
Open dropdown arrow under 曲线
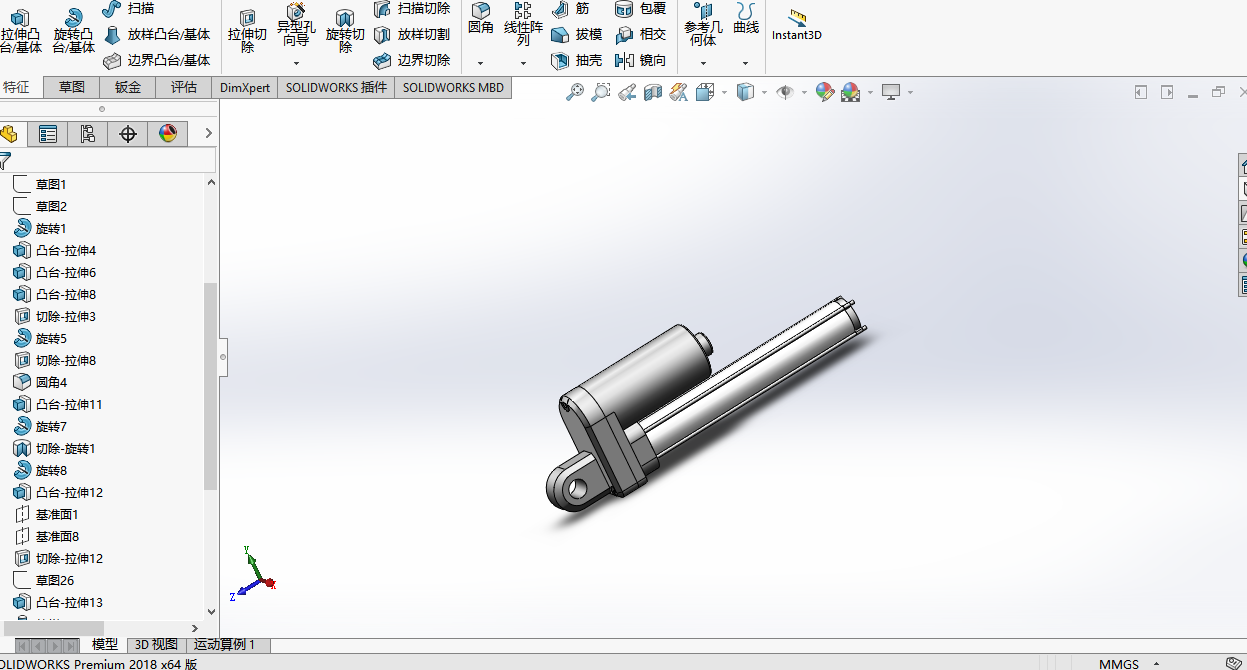[x=746, y=62]
